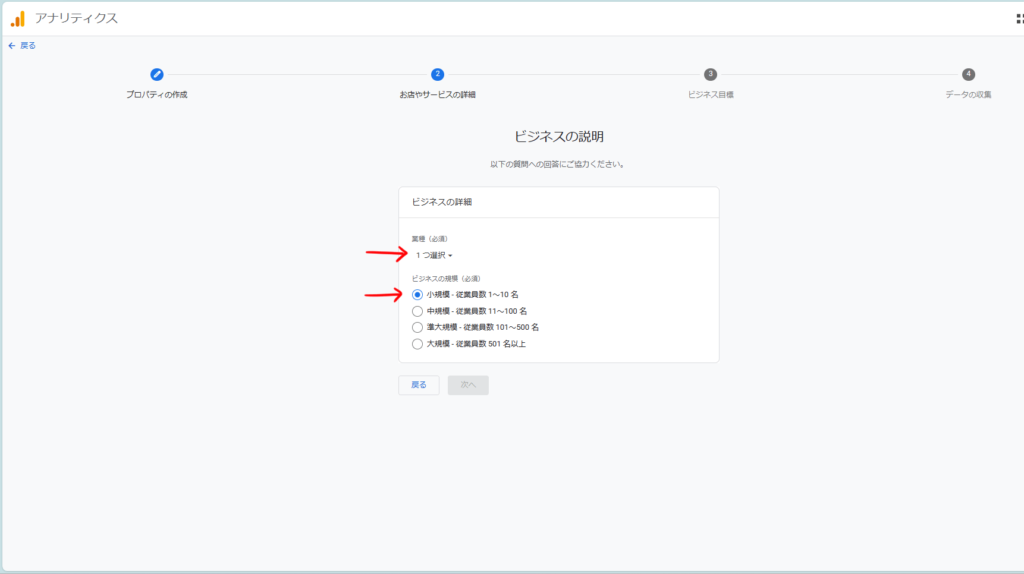Viewport: 1024px width, 574px height.
Task: Go to the プロパティの作成 step label
Action: pyautogui.click(x=157, y=95)
